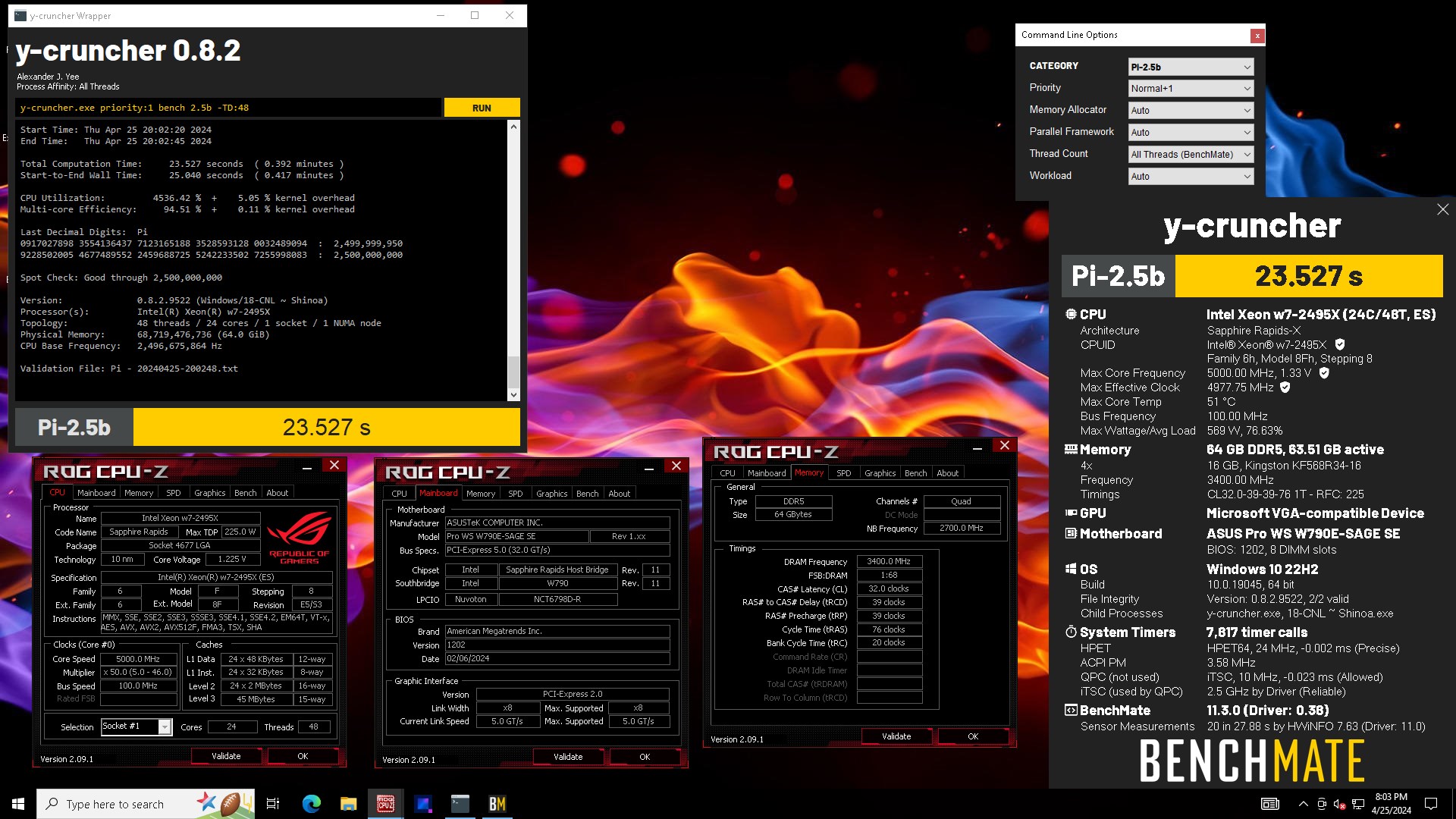Click the Memory section icon in BenchMate panel
The image size is (1456, 819).
click(x=1071, y=449)
